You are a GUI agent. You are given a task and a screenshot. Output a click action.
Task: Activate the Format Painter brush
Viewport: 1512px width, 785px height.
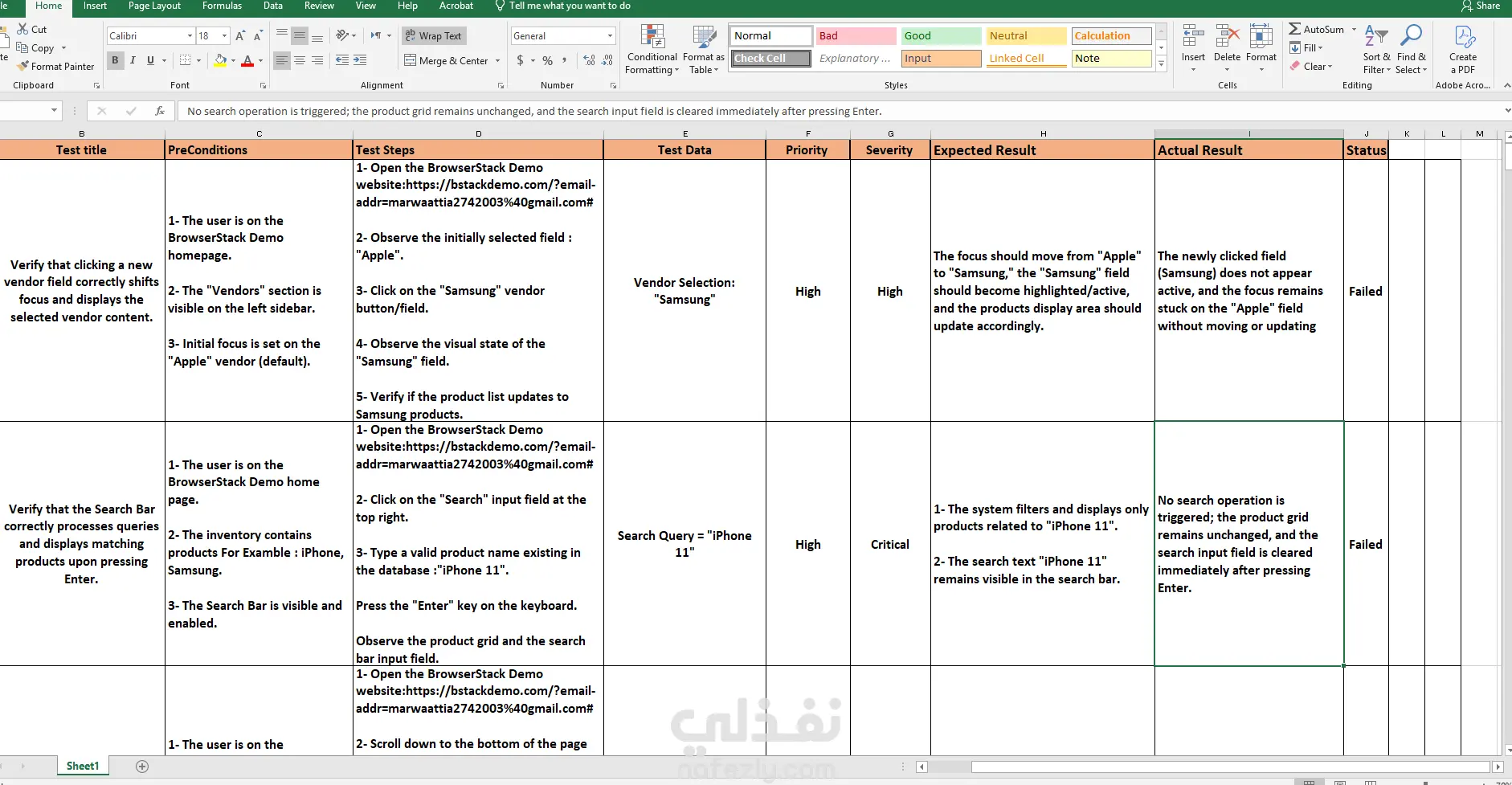click(x=22, y=66)
